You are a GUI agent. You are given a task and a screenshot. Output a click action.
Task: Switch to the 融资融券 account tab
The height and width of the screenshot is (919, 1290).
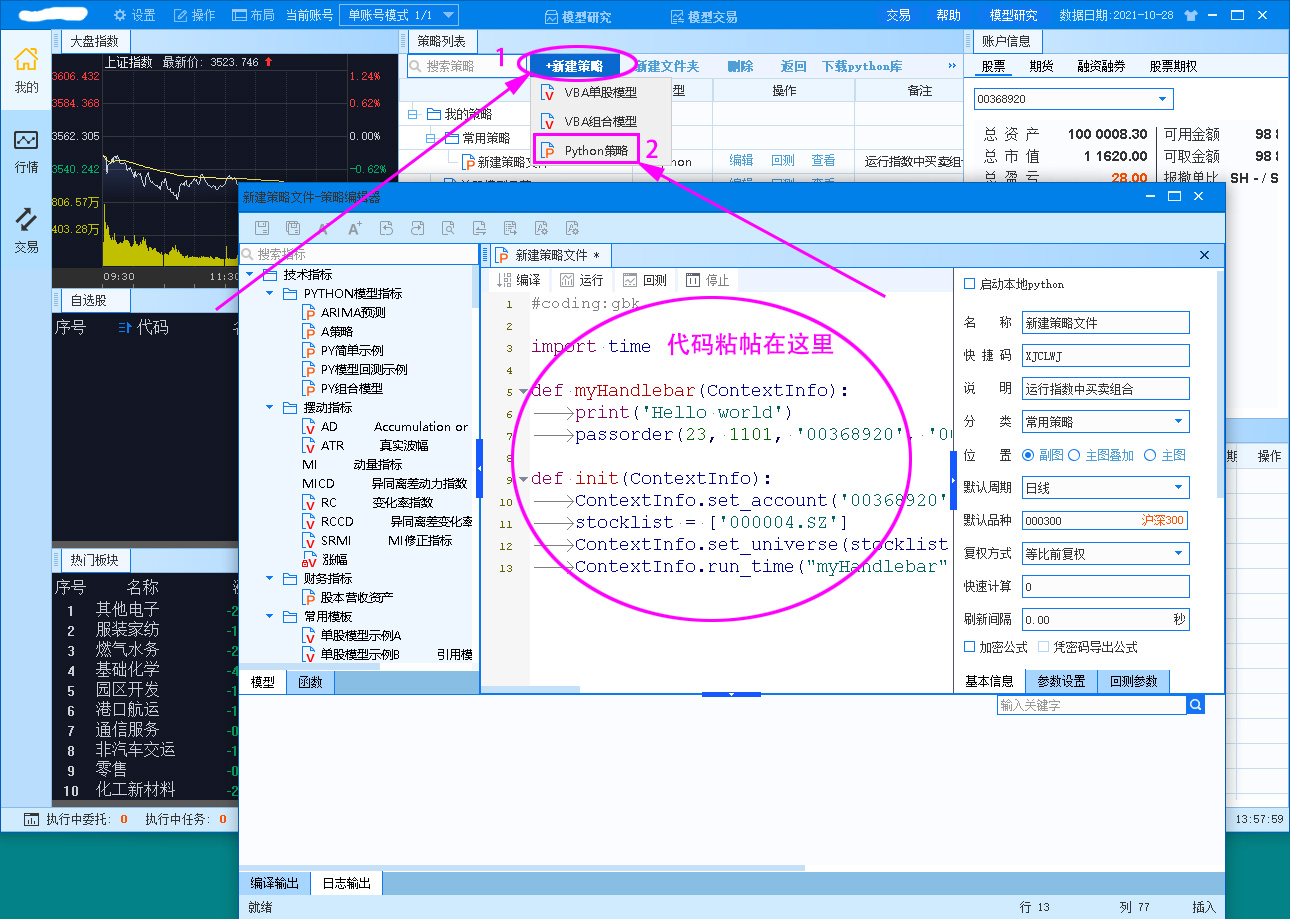click(1100, 66)
